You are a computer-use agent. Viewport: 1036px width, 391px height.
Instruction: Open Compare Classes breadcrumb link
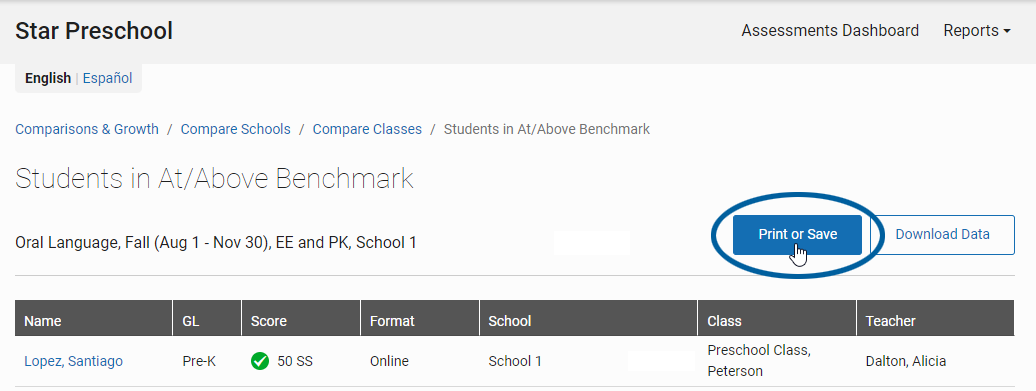pyautogui.click(x=367, y=129)
